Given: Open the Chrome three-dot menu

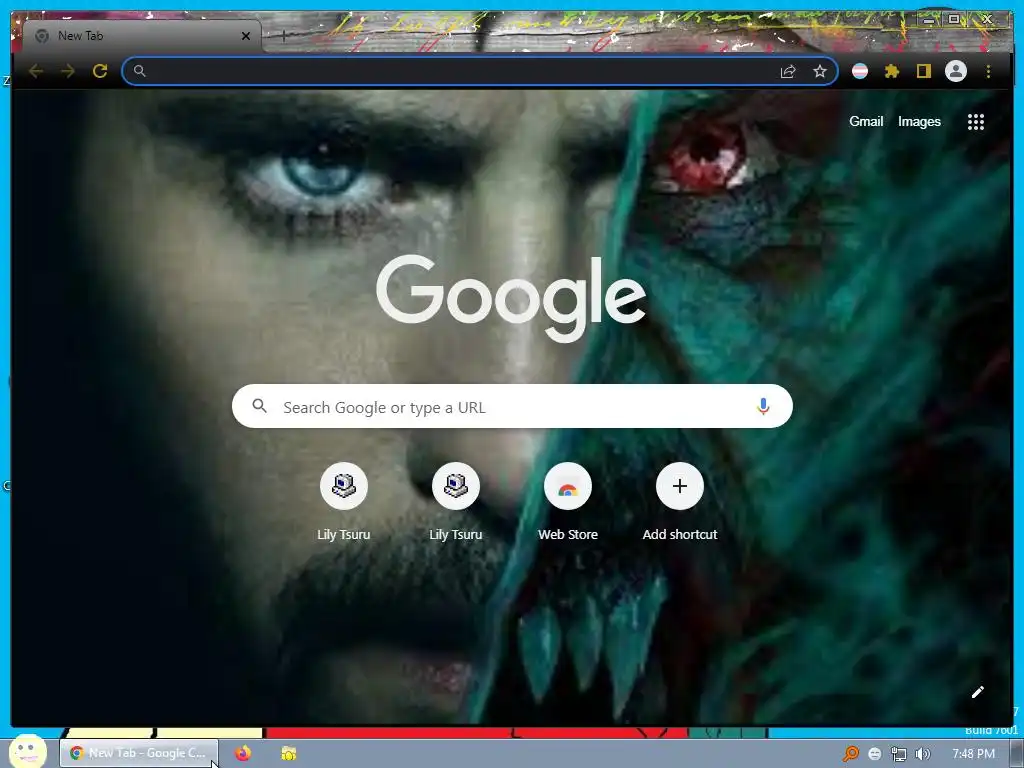Looking at the screenshot, I should pos(988,71).
